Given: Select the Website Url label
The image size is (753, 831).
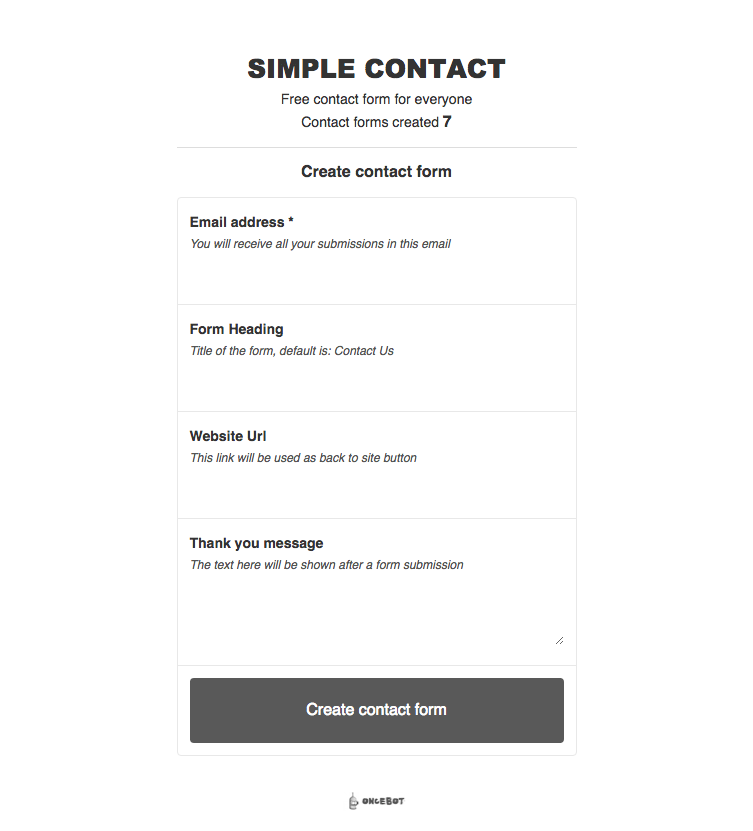Looking at the screenshot, I should pyautogui.click(x=228, y=436).
